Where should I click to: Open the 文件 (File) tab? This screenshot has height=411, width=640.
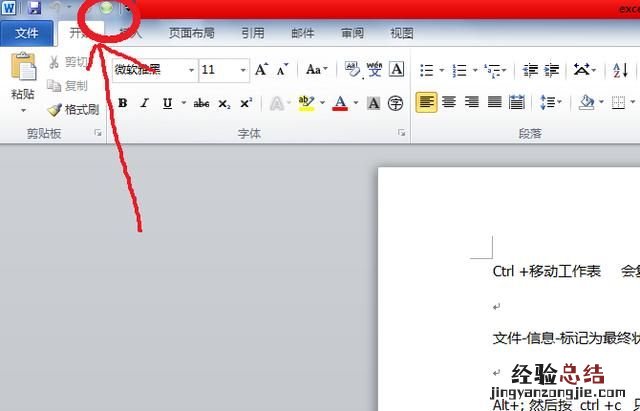27,33
